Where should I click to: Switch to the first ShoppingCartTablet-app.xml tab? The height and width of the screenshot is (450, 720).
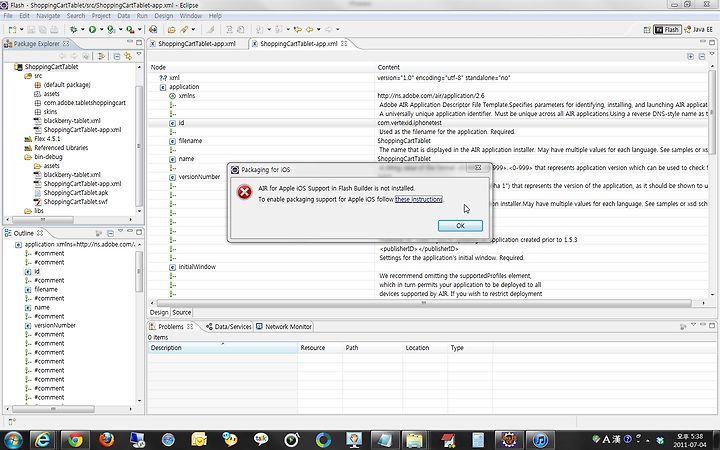[197, 44]
